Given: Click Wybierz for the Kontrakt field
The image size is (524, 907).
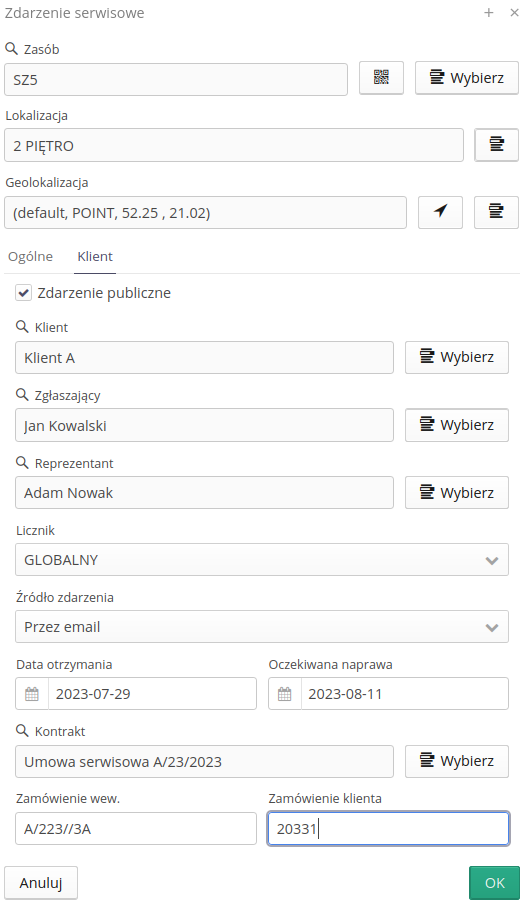Looking at the screenshot, I should click(x=457, y=761).
